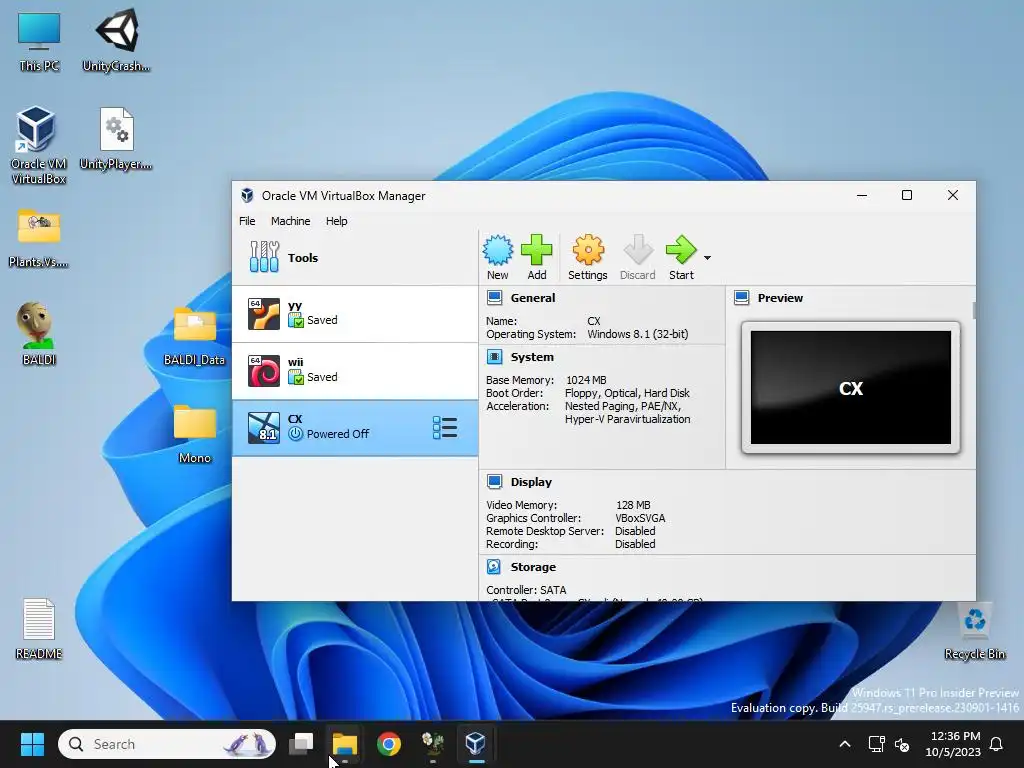
Task: Open the notifications bell icon
Action: pos(997,744)
